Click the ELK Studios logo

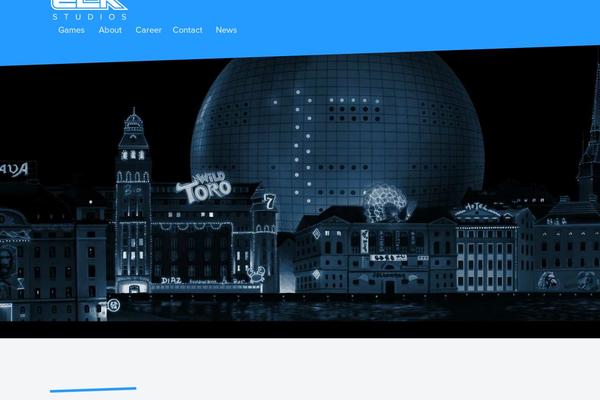(x=89, y=10)
